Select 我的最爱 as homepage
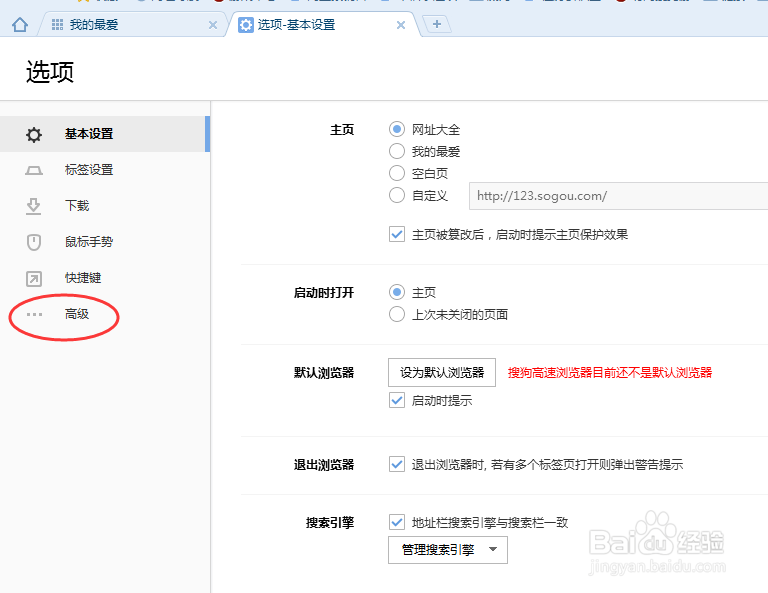 pyautogui.click(x=397, y=151)
